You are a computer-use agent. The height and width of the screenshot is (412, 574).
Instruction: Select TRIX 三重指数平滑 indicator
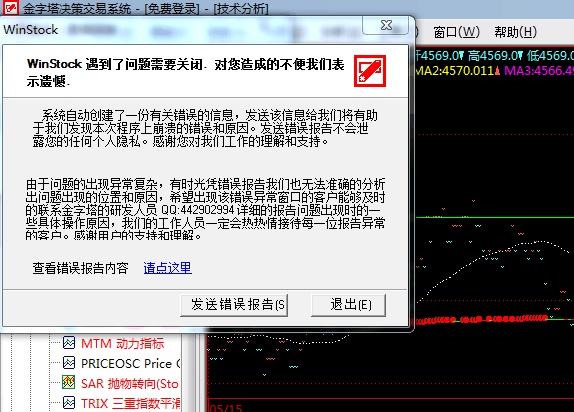point(130,404)
